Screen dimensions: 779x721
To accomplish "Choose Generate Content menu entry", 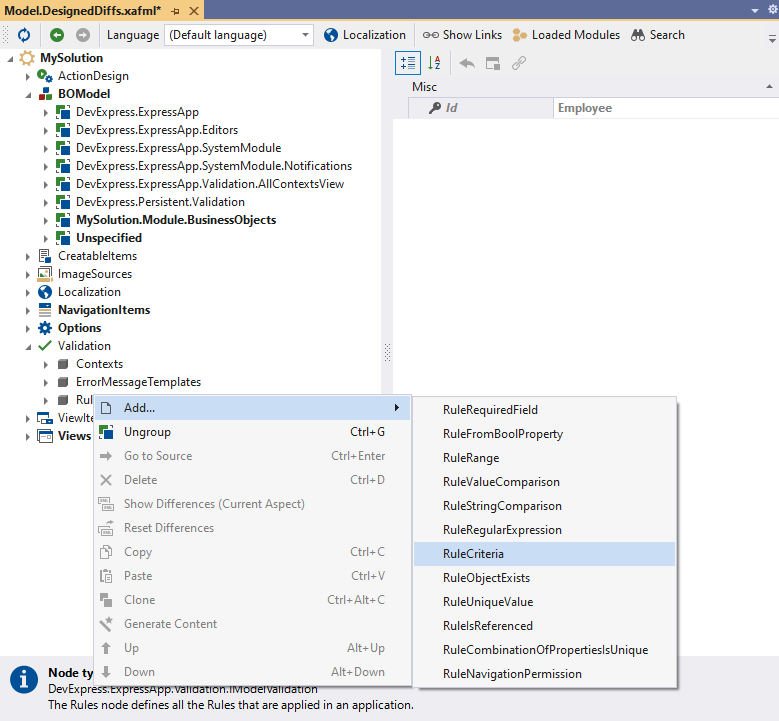I will click(252, 624).
